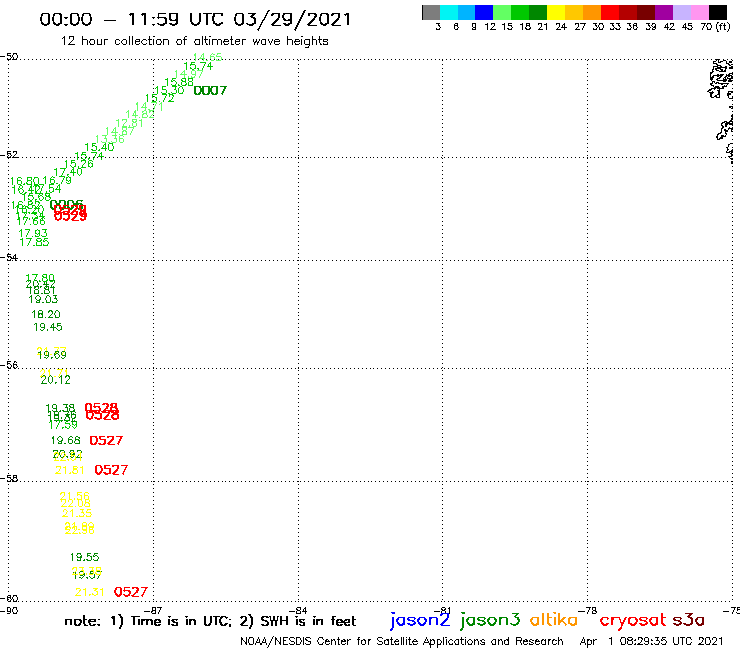This screenshot has width=740, height=650.
Task: Select the wave height value 19.45
Action: pos(48,327)
